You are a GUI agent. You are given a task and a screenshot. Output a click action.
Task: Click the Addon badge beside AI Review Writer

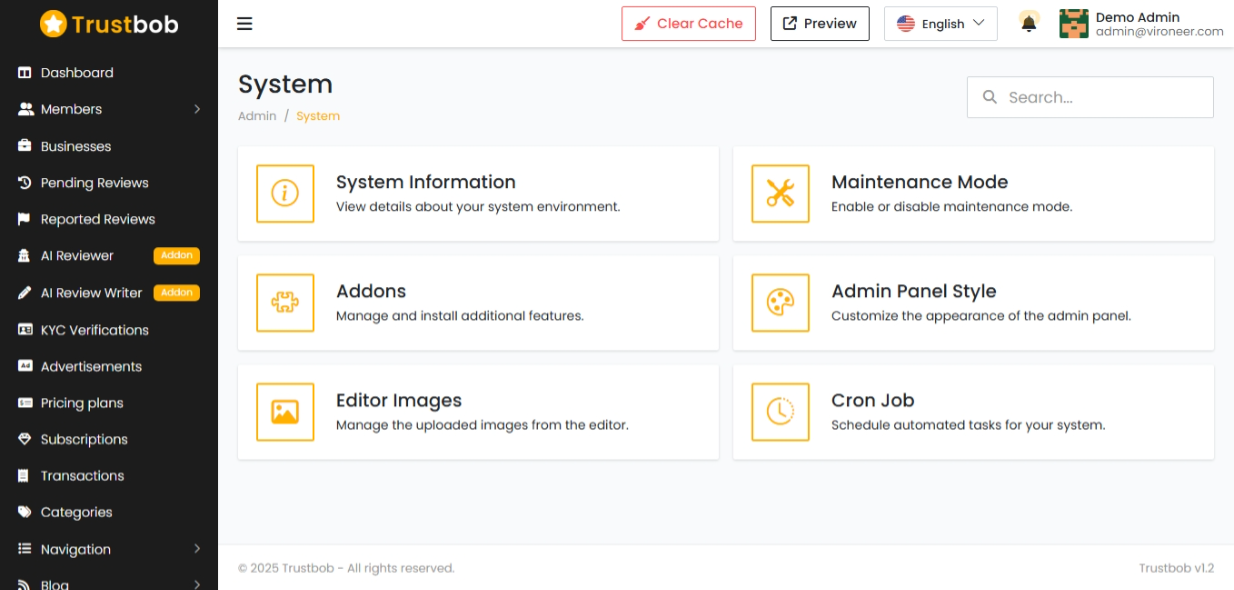177,293
